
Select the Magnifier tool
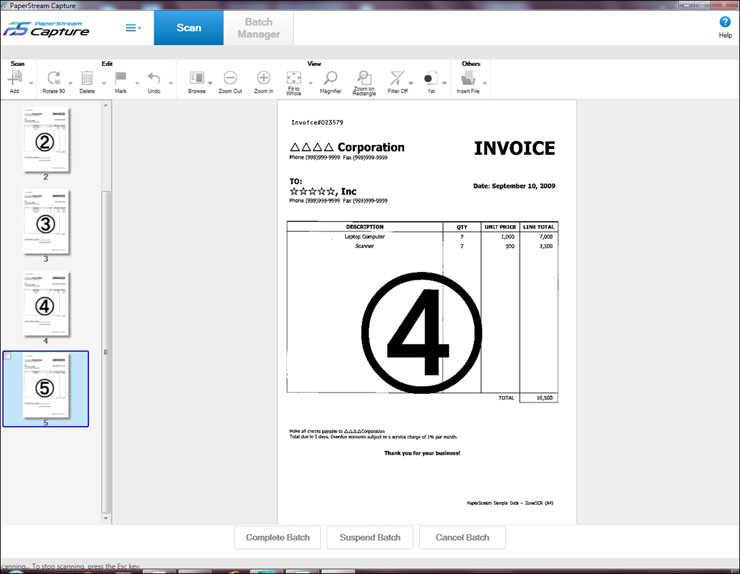[330, 79]
